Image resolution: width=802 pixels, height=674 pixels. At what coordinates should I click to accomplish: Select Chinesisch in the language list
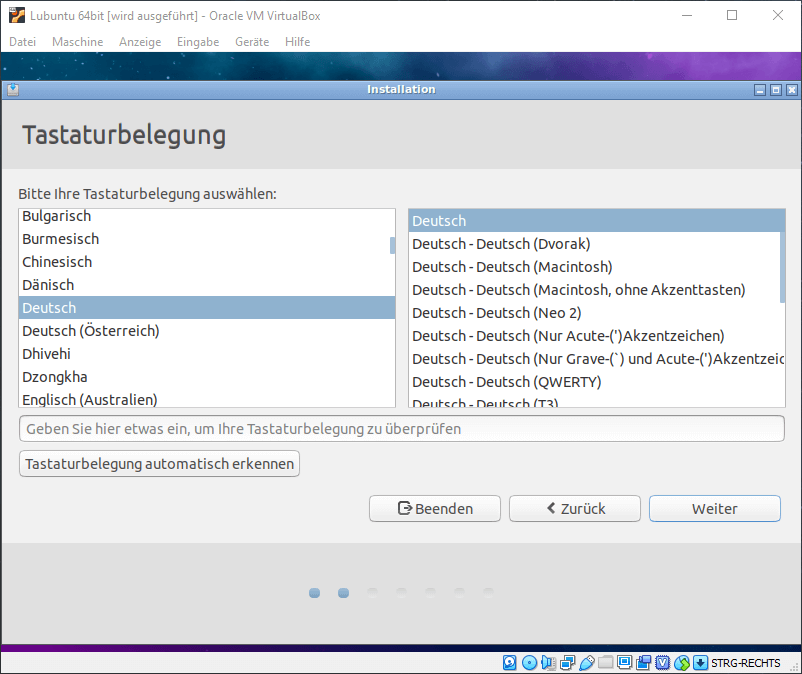[207, 262]
